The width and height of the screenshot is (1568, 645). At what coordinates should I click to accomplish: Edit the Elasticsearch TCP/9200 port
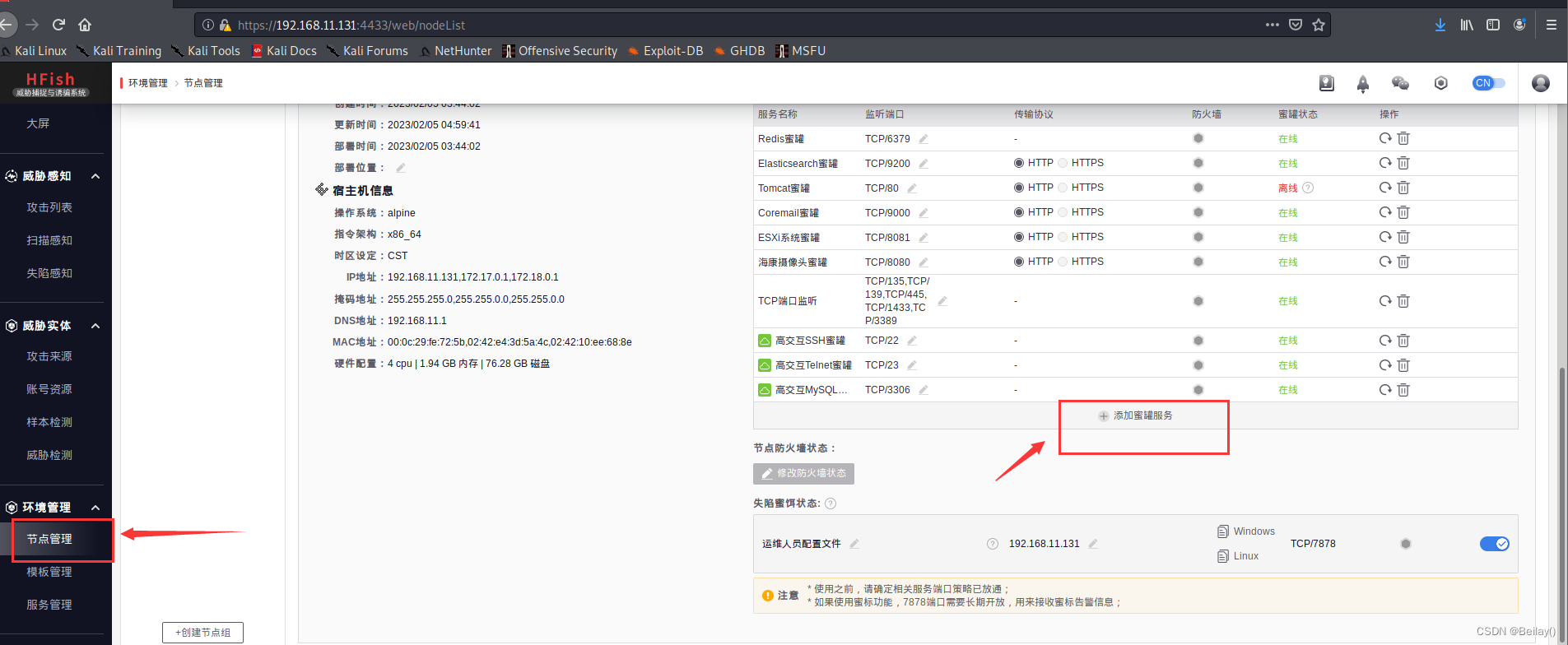(x=924, y=164)
